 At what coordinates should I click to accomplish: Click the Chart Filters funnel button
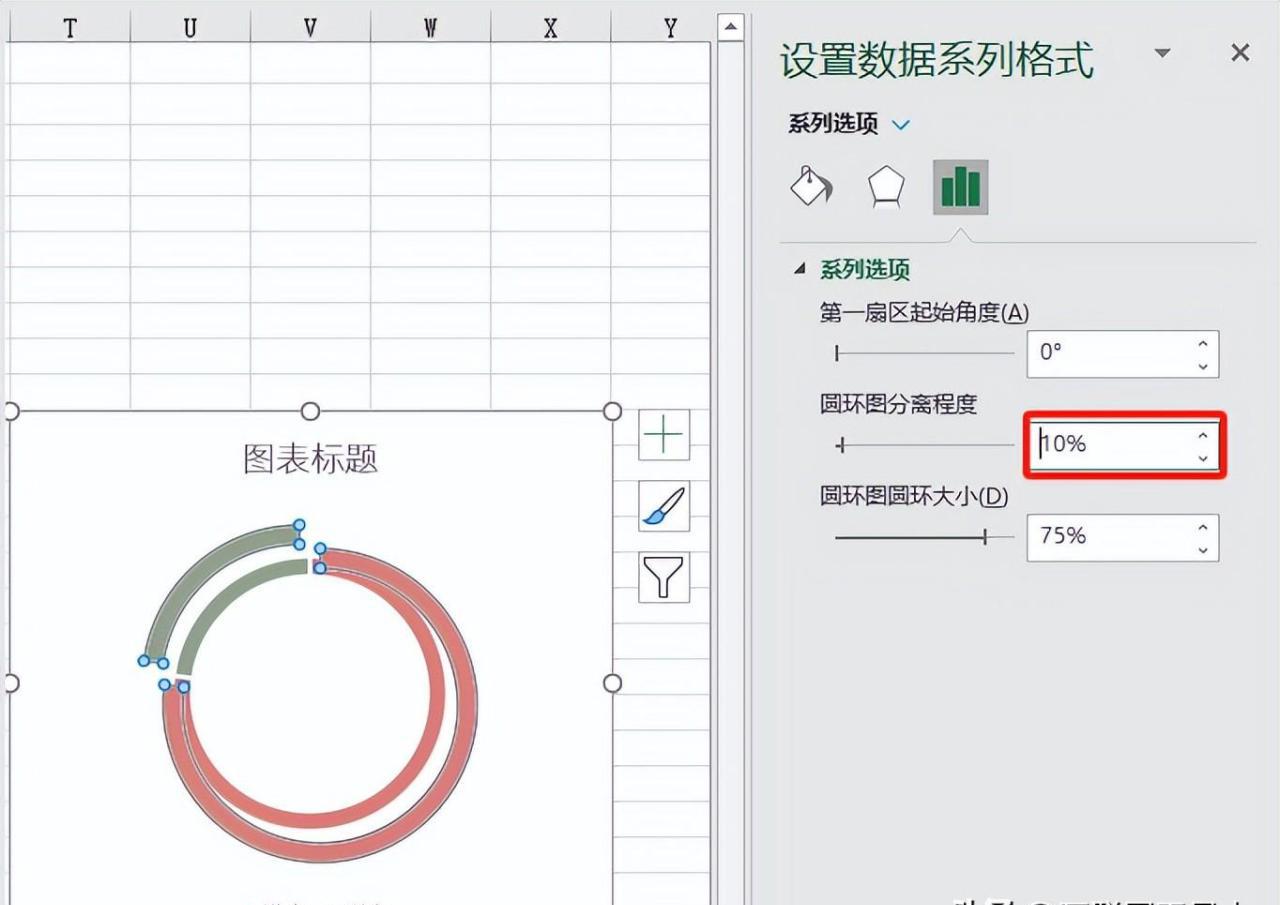pos(664,577)
